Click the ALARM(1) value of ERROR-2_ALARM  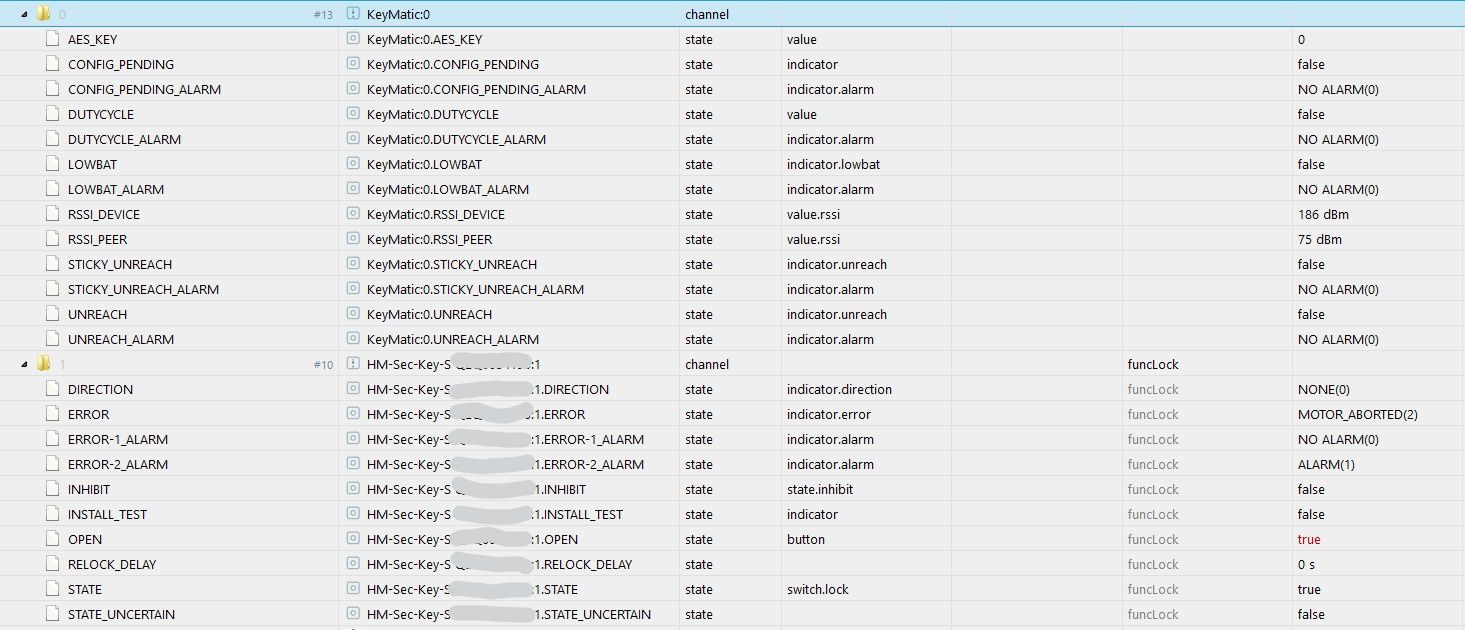pos(1326,464)
